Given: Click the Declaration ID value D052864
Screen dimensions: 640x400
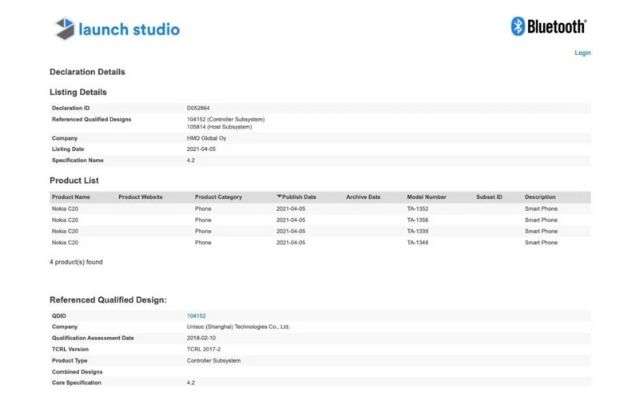Looking at the screenshot, I should pos(198,107).
